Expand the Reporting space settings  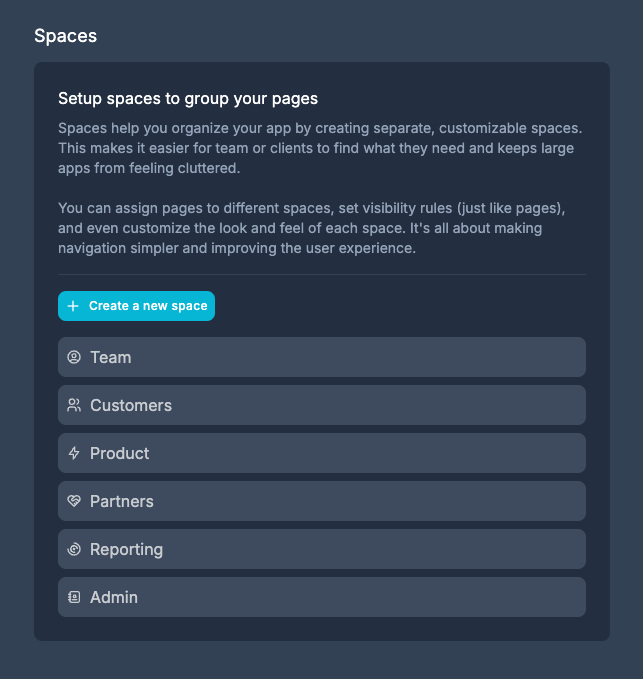[321, 549]
